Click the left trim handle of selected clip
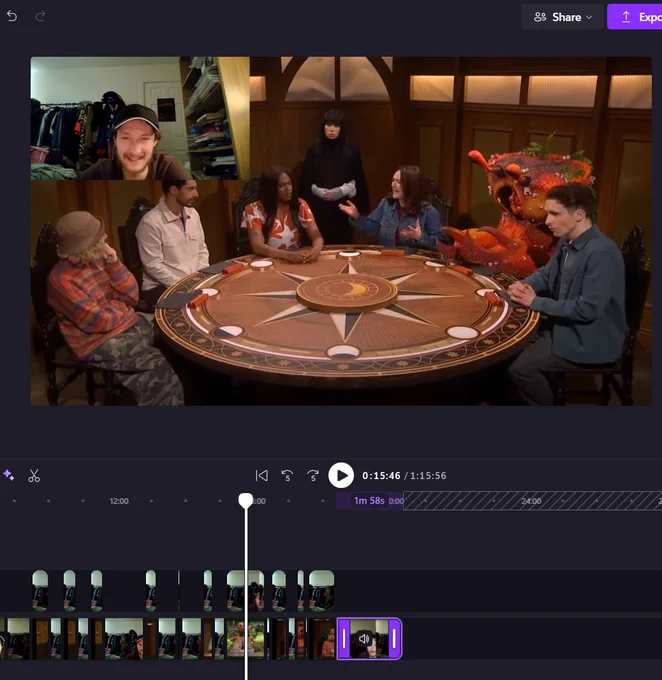The height and width of the screenshot is (680, 662). coord(344,638)
